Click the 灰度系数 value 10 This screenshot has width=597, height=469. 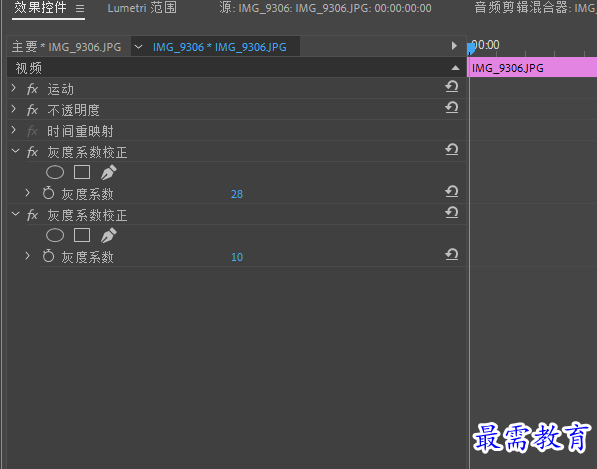[x=237, y=257]
